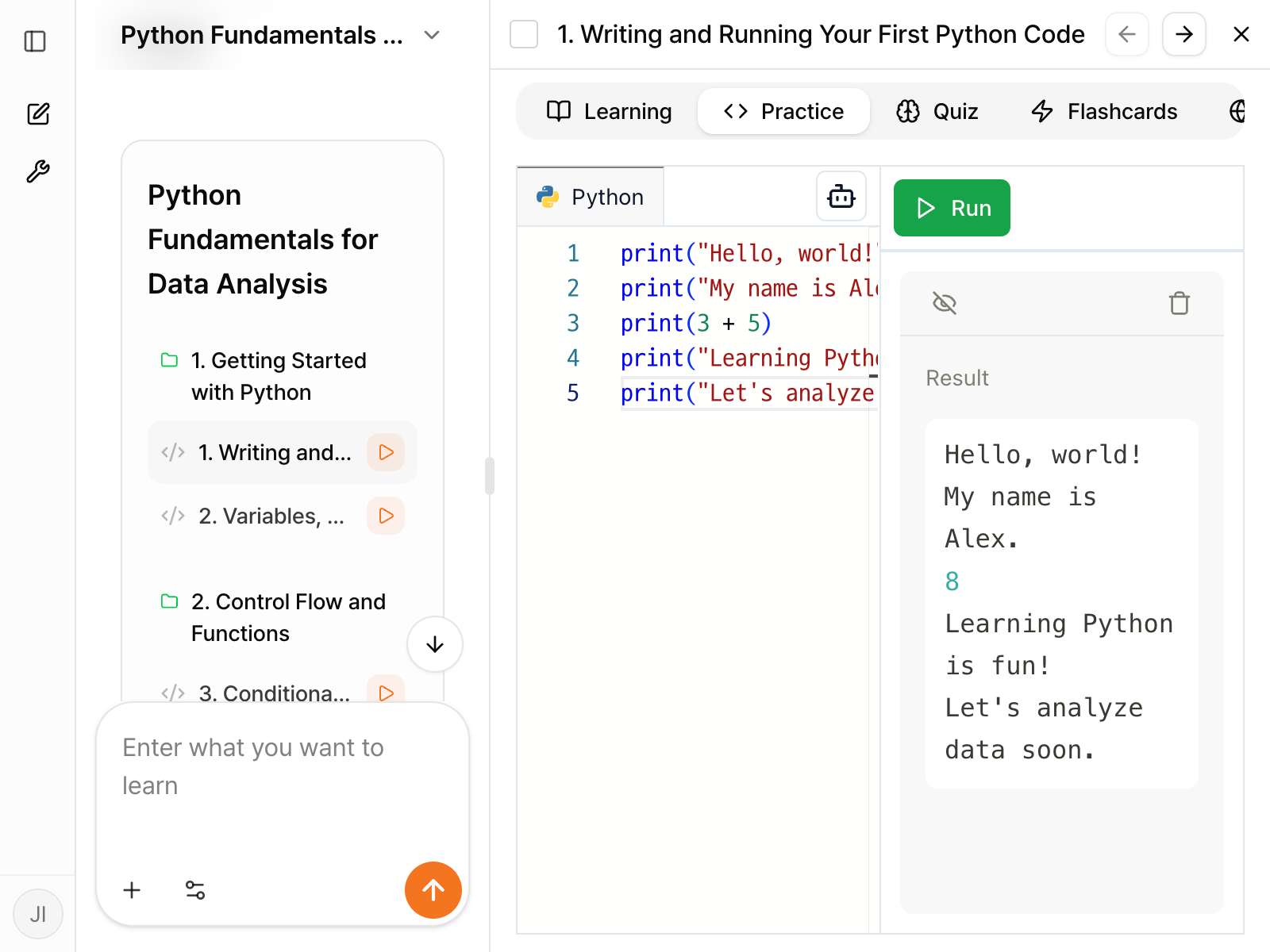Open the wrench tools icon

[x=38, y=171]
